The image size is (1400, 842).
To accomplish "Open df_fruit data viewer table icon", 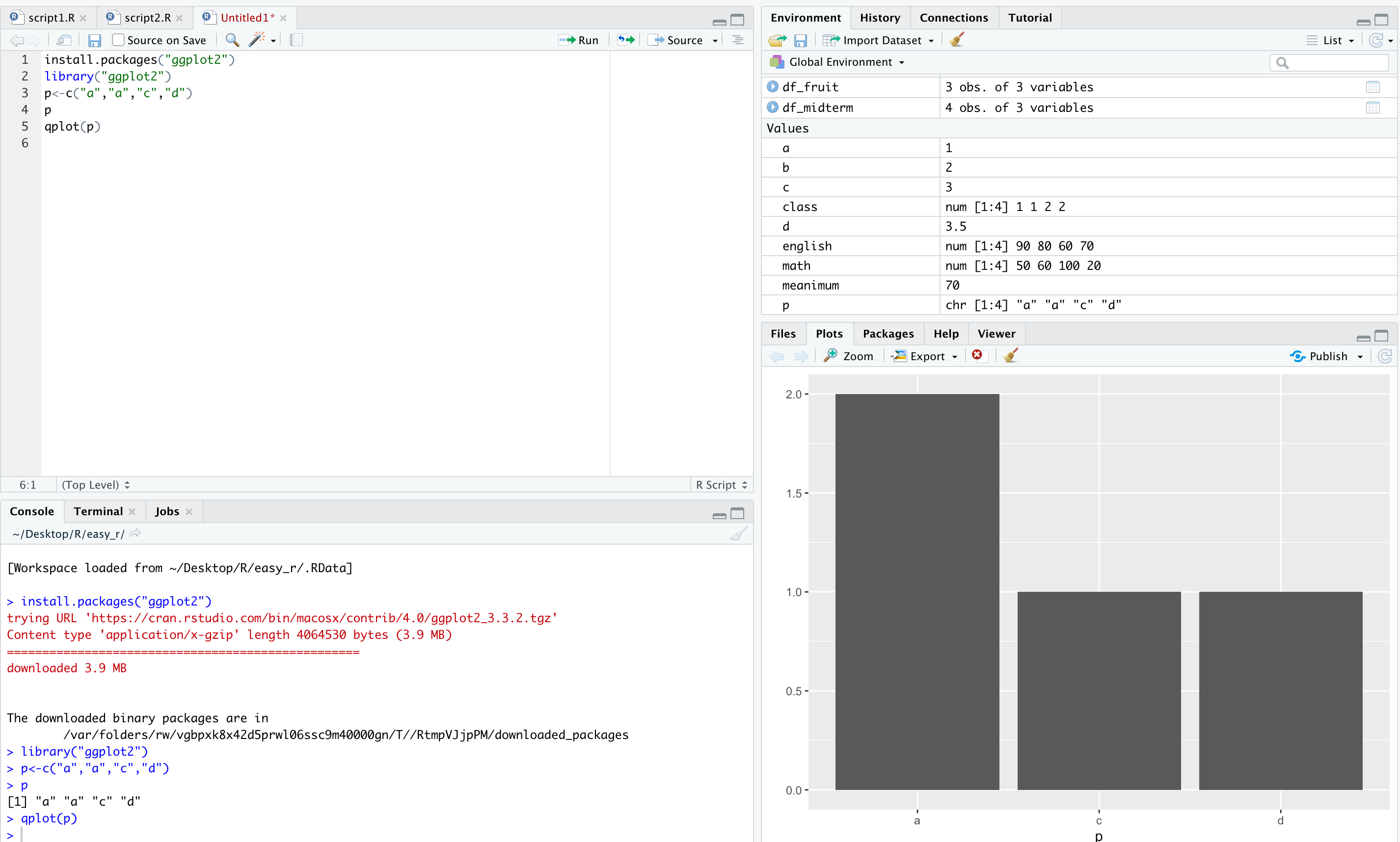I will click(1372, 87).
